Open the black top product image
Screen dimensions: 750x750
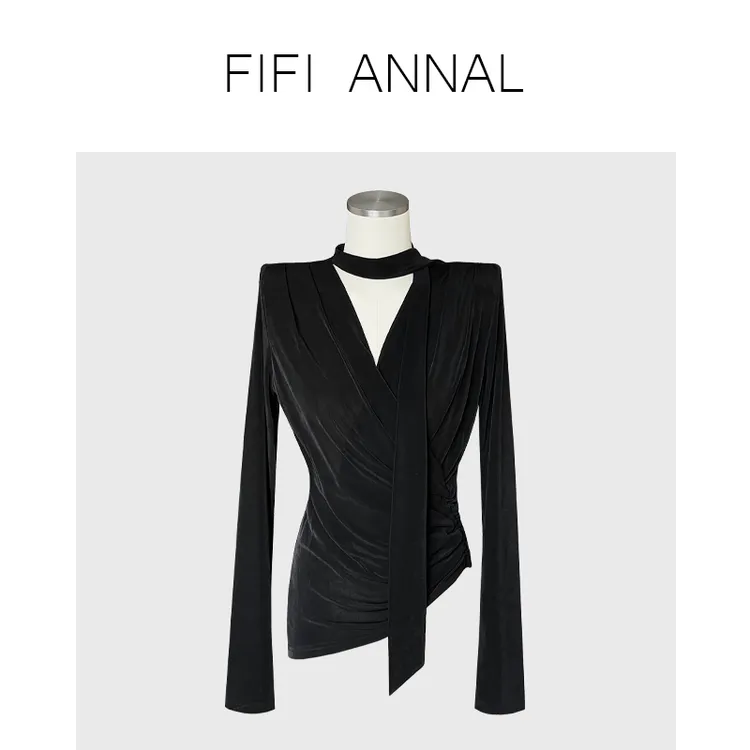point(375,451)
